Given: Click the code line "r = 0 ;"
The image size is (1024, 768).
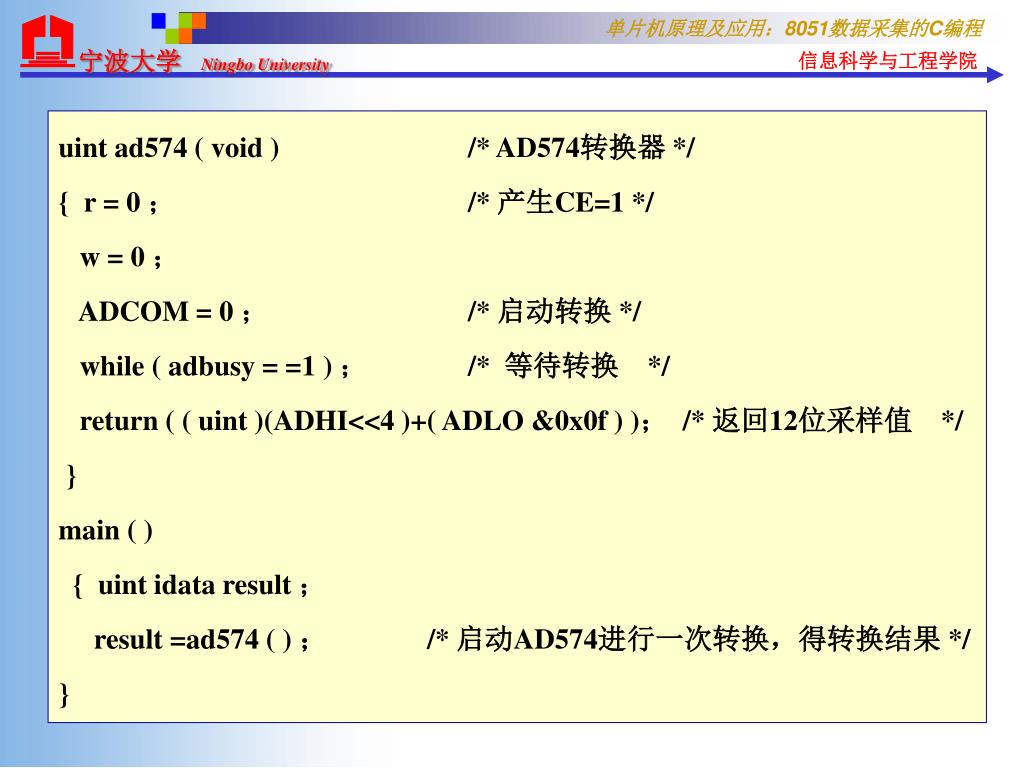Looking at the screenshot, I should pyautogui.click(x=121, y=203).
